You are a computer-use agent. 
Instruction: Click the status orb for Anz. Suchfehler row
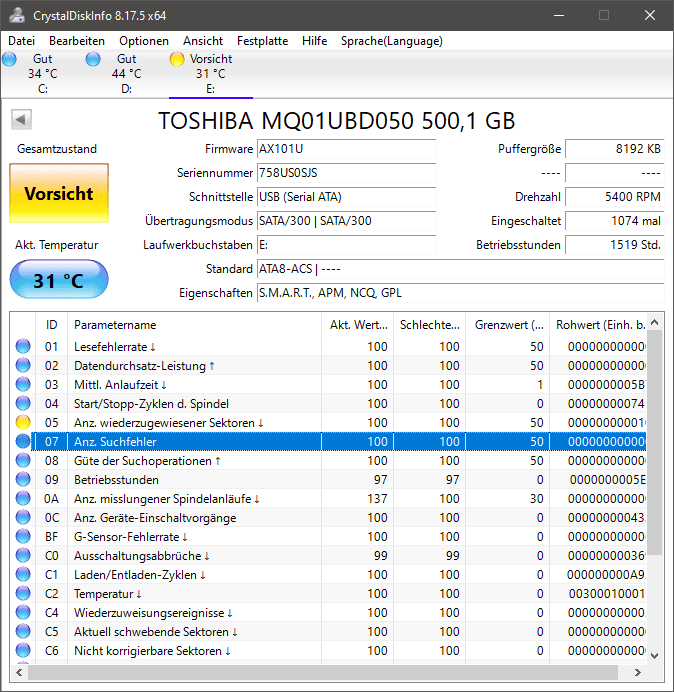23,441
